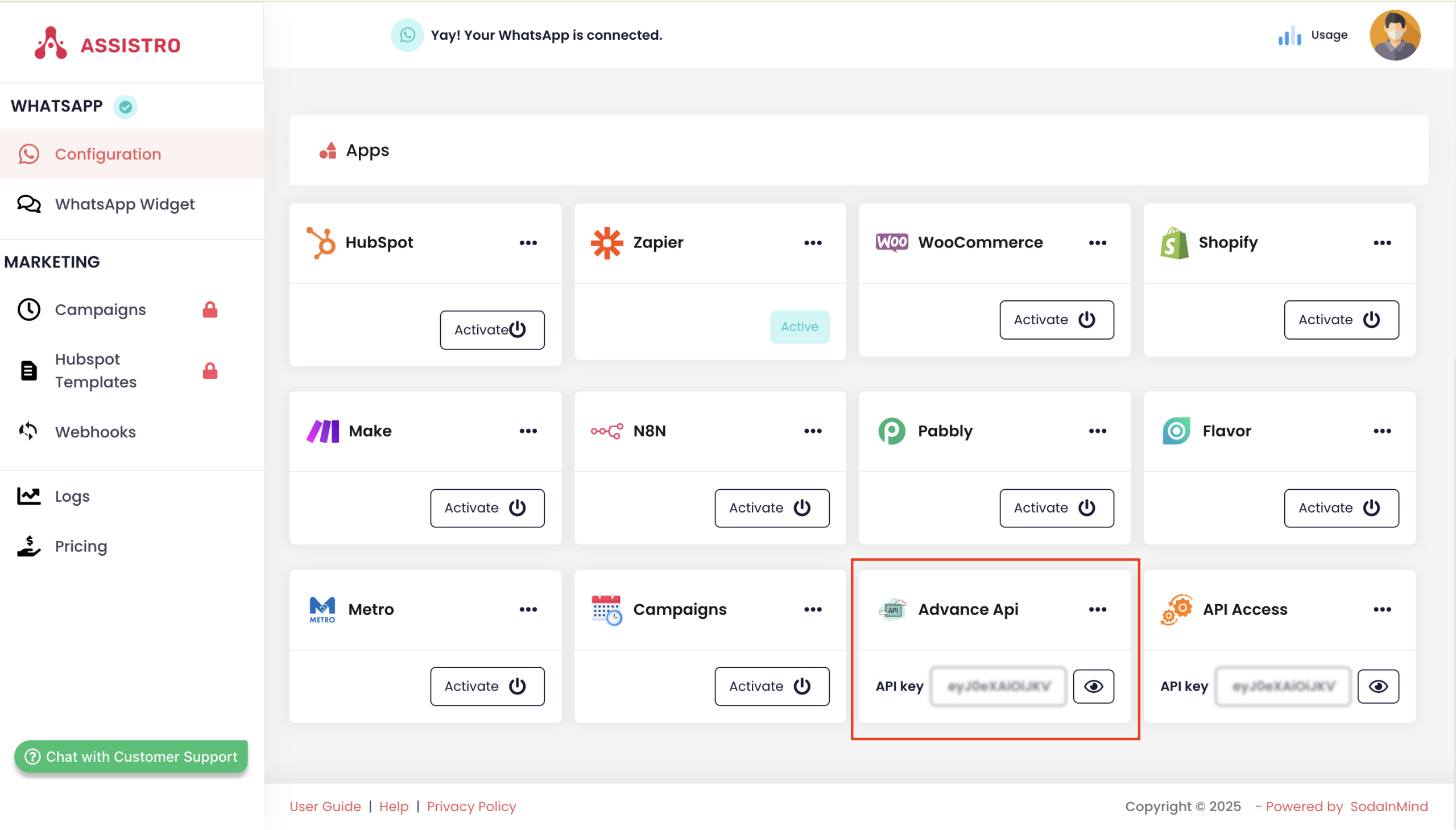Reveal the Advance Api key
Screen dimensions: 1456x830
point(1093,686)
